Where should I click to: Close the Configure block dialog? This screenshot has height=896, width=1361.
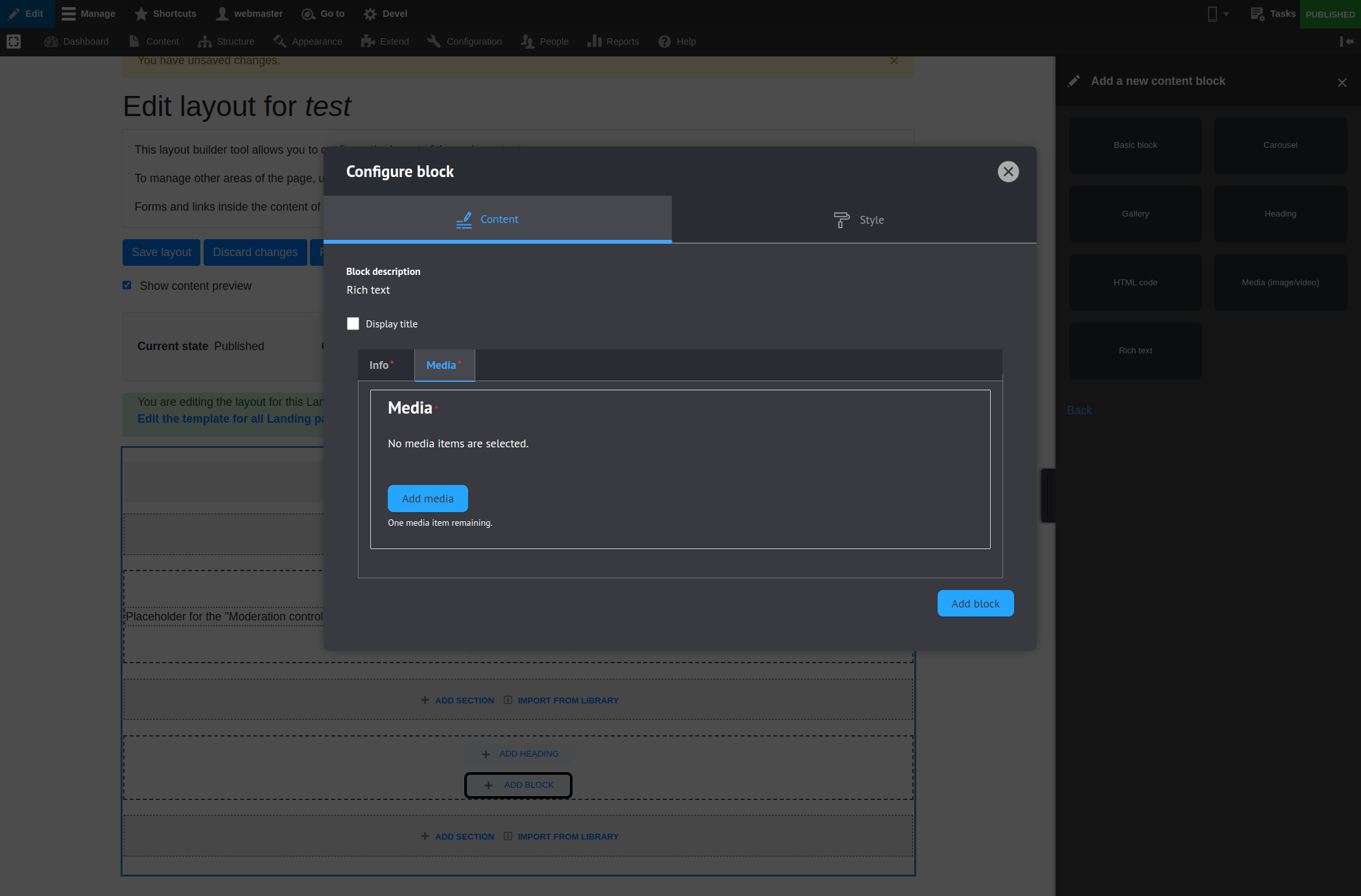point(1008,172)
